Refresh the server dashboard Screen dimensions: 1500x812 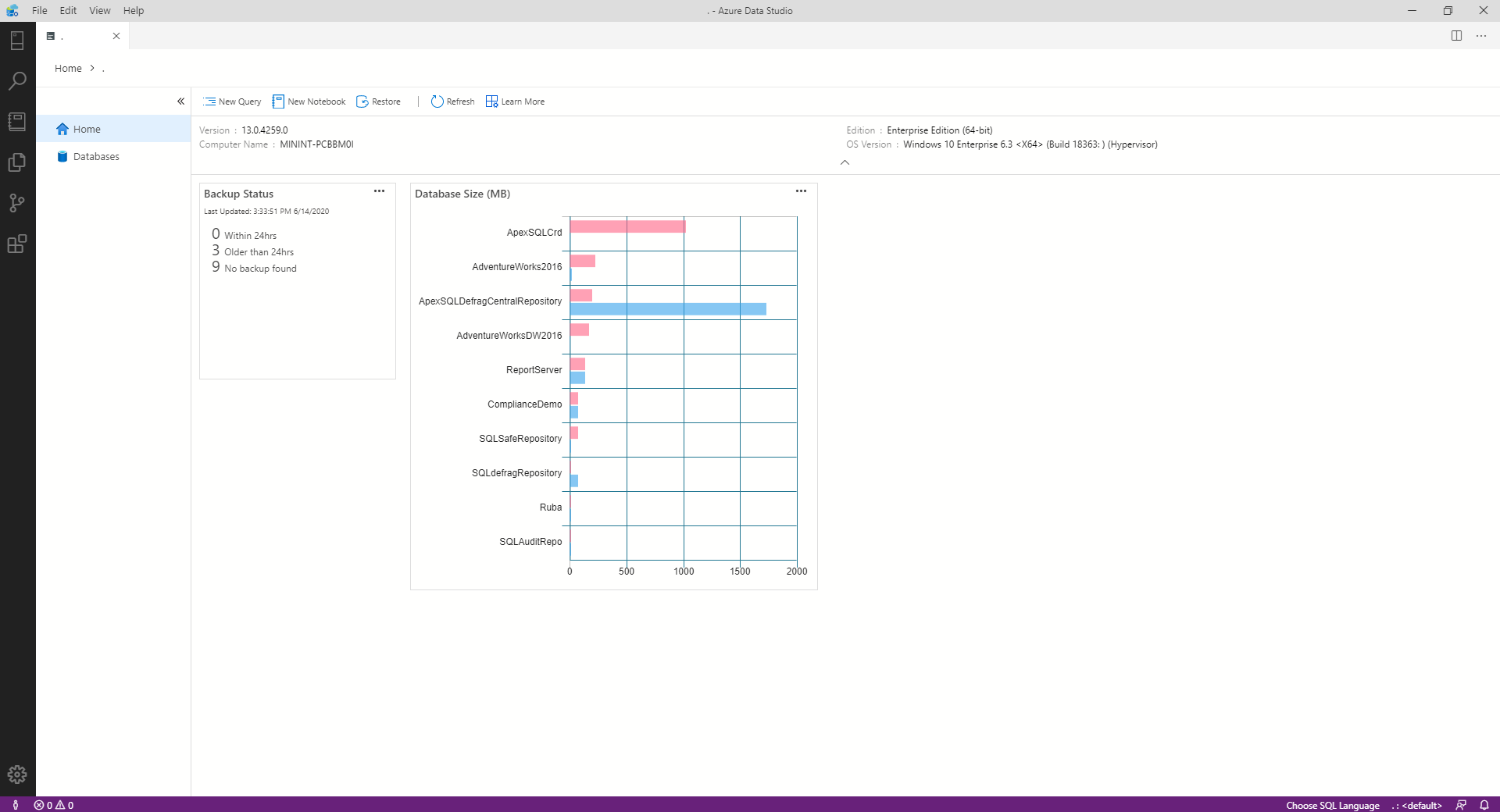(x=453, y=101)
